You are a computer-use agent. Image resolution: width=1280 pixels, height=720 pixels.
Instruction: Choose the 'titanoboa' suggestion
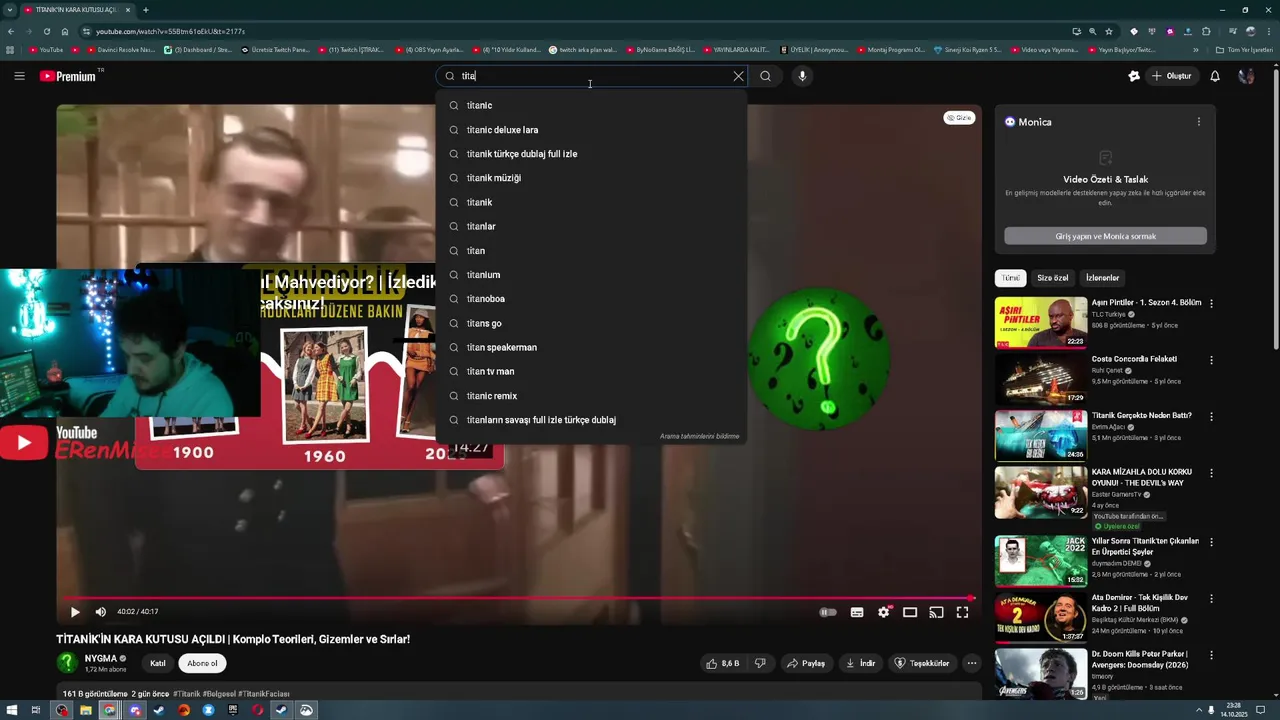[591, 299]
